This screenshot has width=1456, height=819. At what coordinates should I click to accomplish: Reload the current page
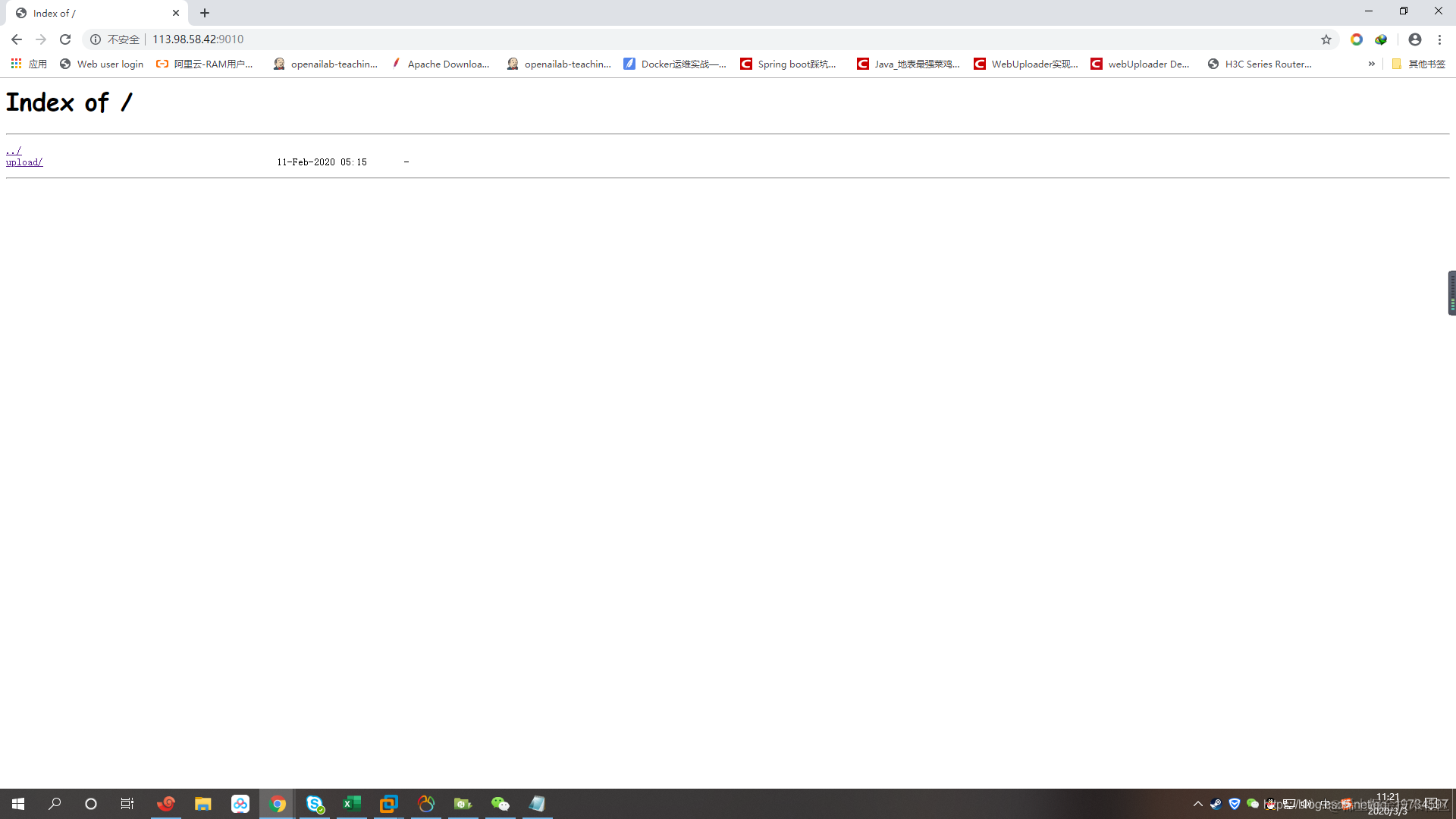coord(65,39)
